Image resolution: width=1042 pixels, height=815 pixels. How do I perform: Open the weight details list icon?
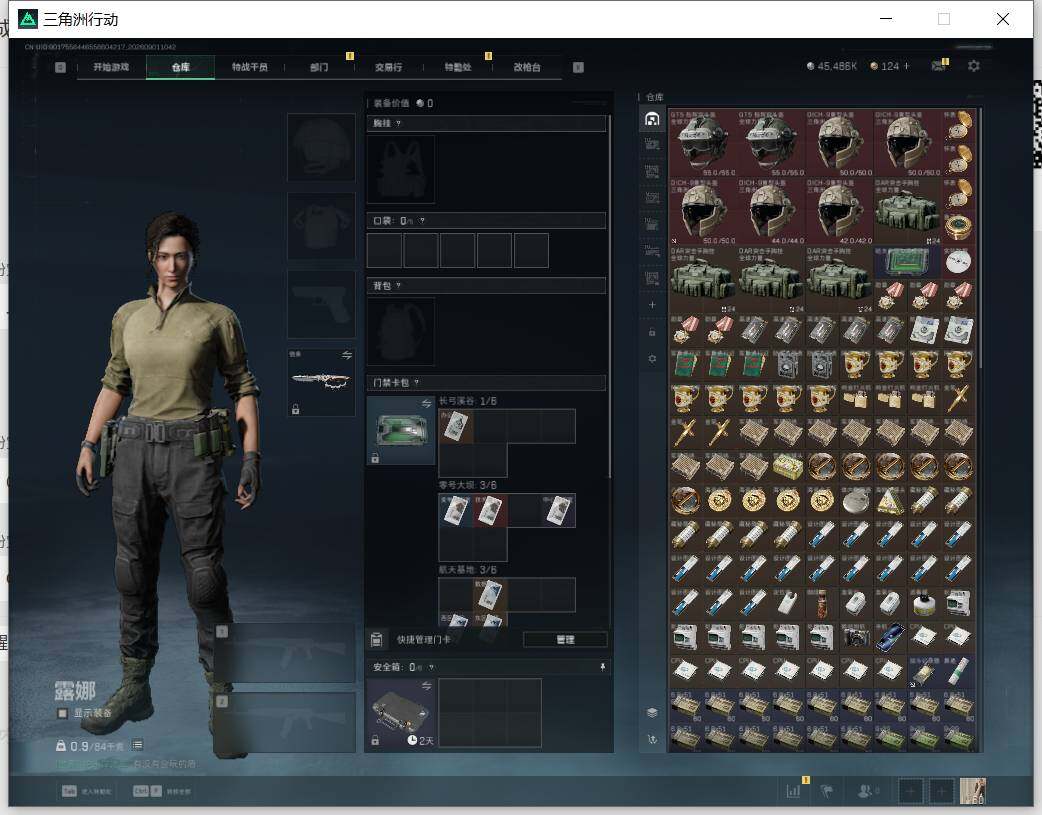tap(137, 745)
